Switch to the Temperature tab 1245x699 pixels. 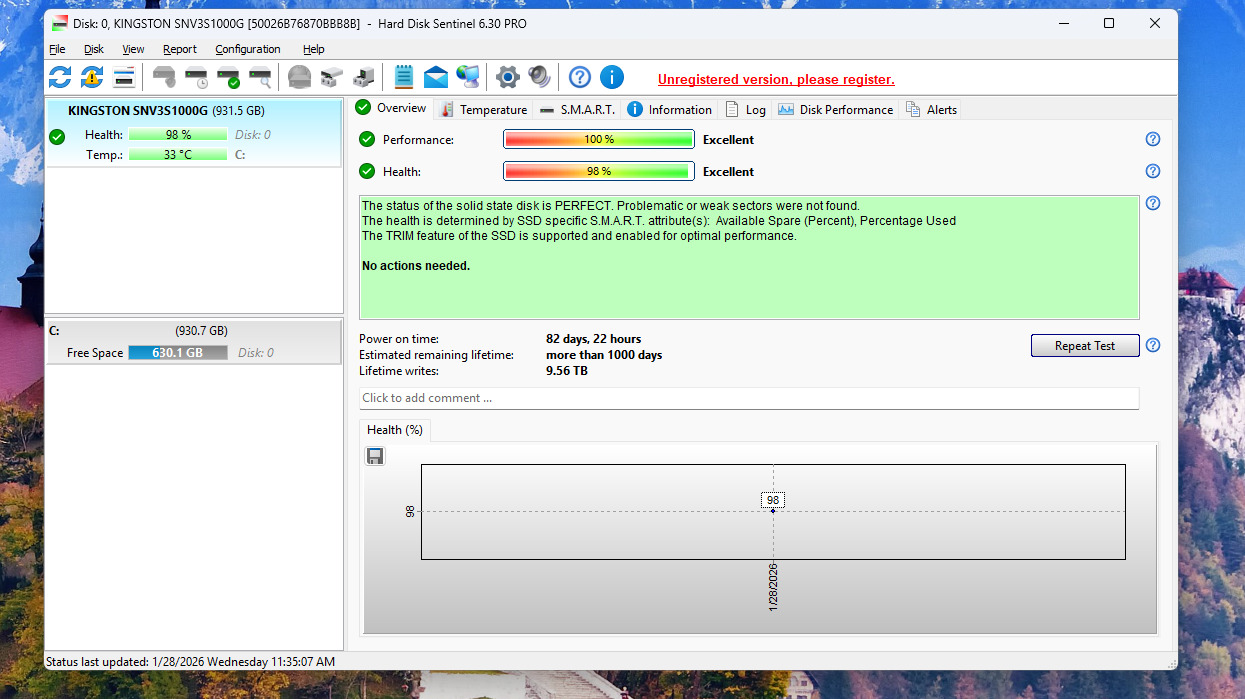coord(483,109)
